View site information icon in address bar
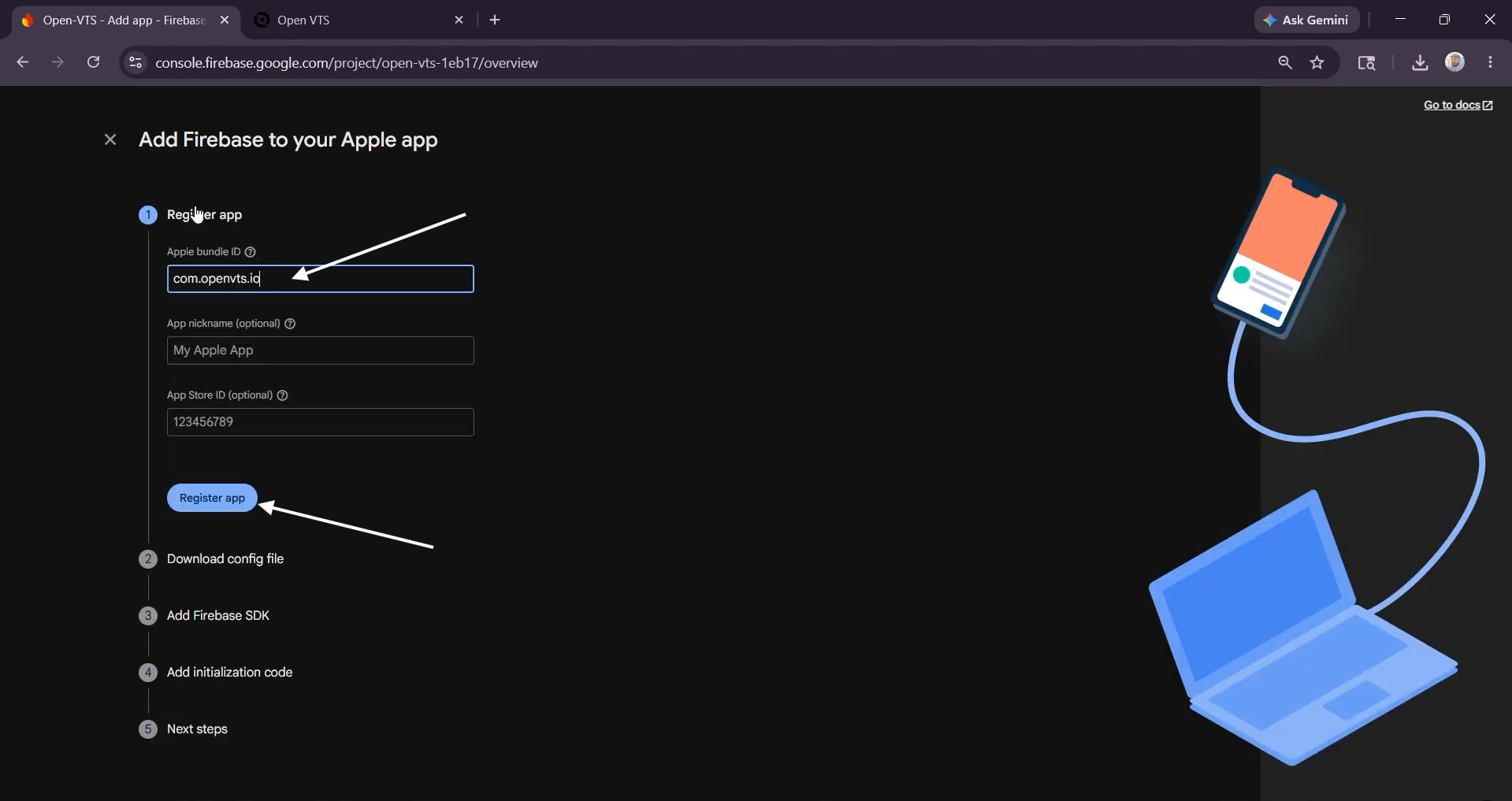 [x=136, y=62]
